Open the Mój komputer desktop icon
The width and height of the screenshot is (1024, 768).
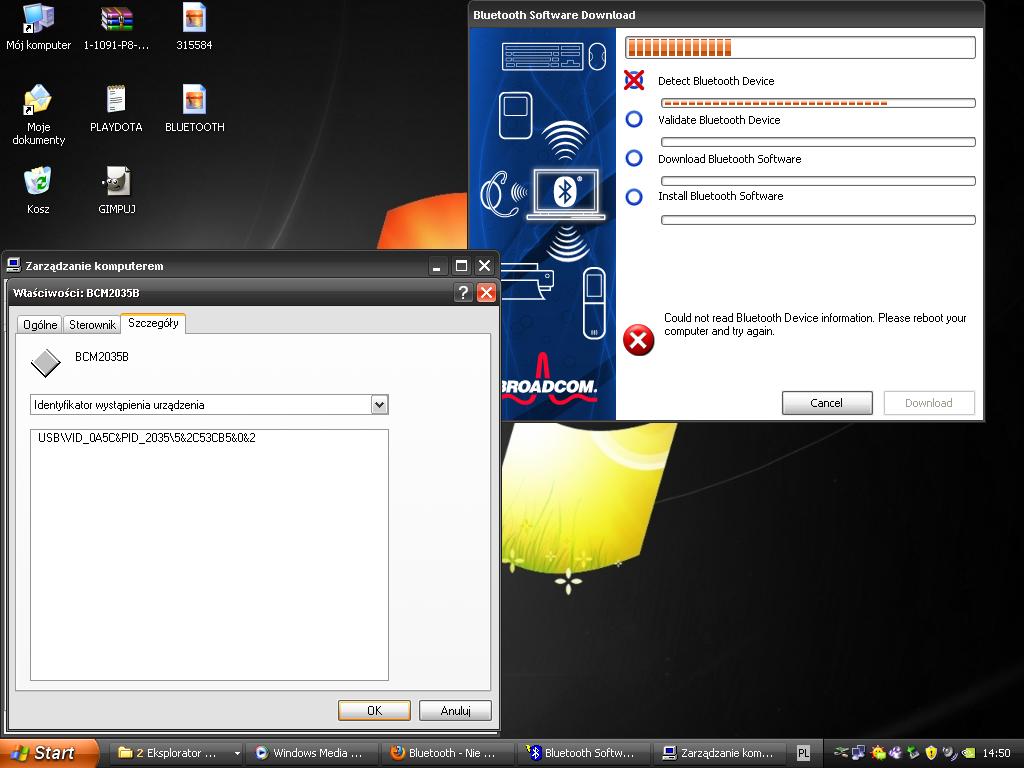[x=38, y=26]
